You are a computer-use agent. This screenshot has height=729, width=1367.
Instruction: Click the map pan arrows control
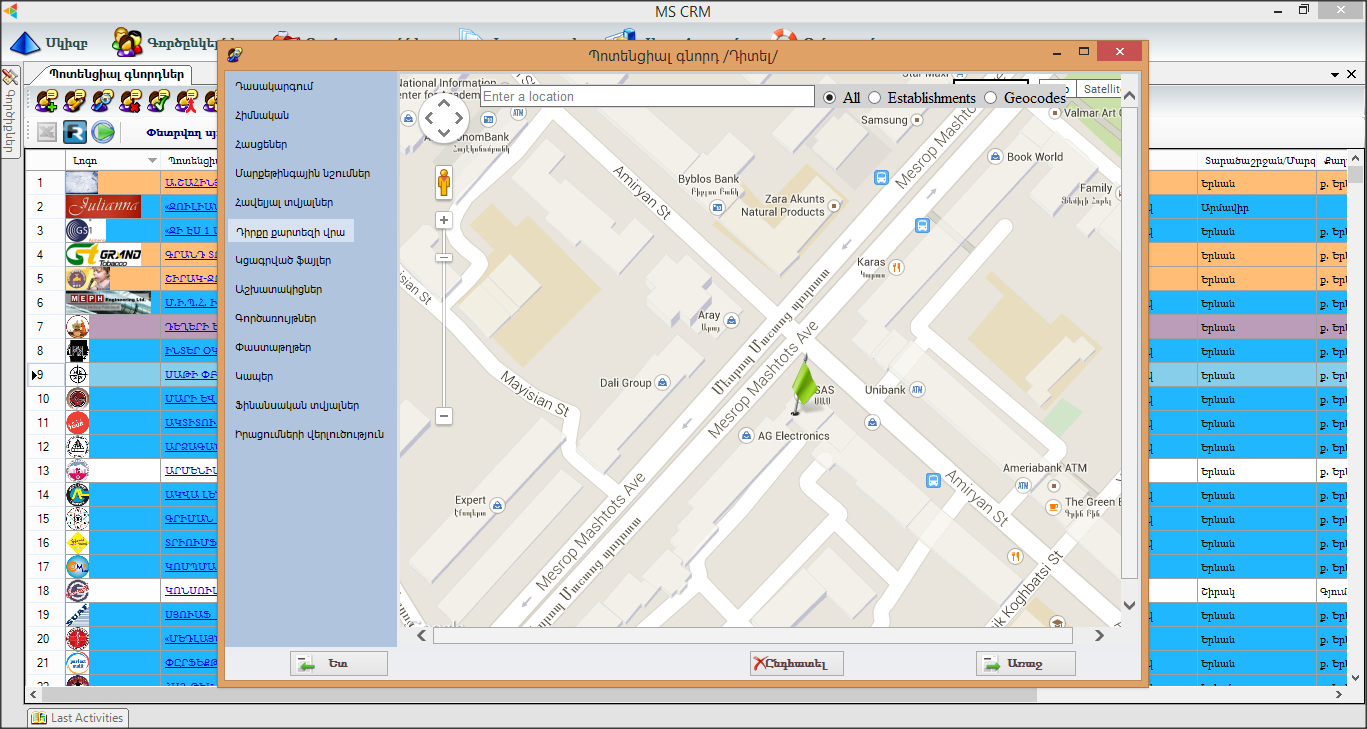coord(444,119)
